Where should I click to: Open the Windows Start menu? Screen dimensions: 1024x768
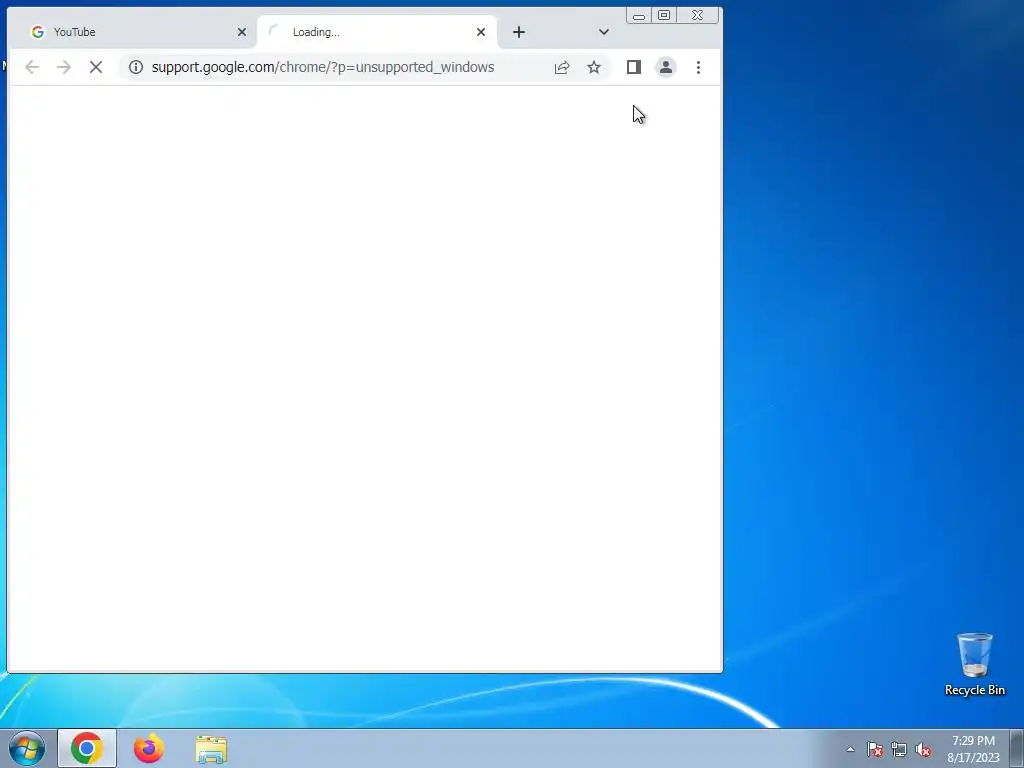pyautogui.click(x=27, y=748)
